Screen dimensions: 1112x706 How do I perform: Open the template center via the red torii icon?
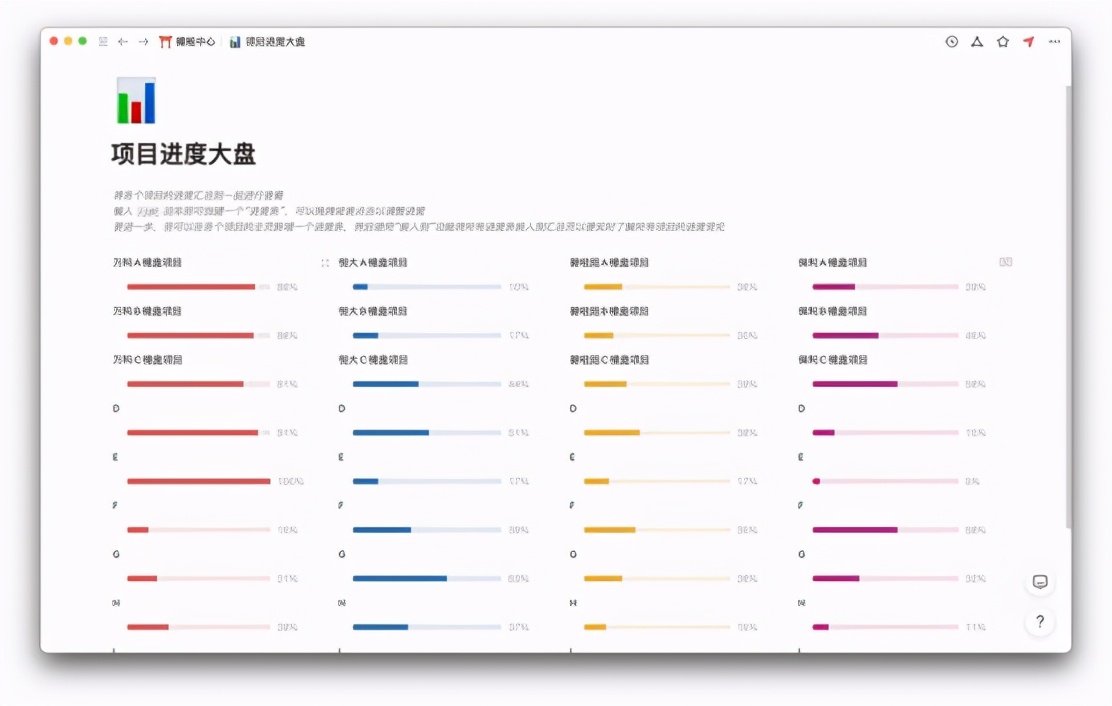point(166,41)
